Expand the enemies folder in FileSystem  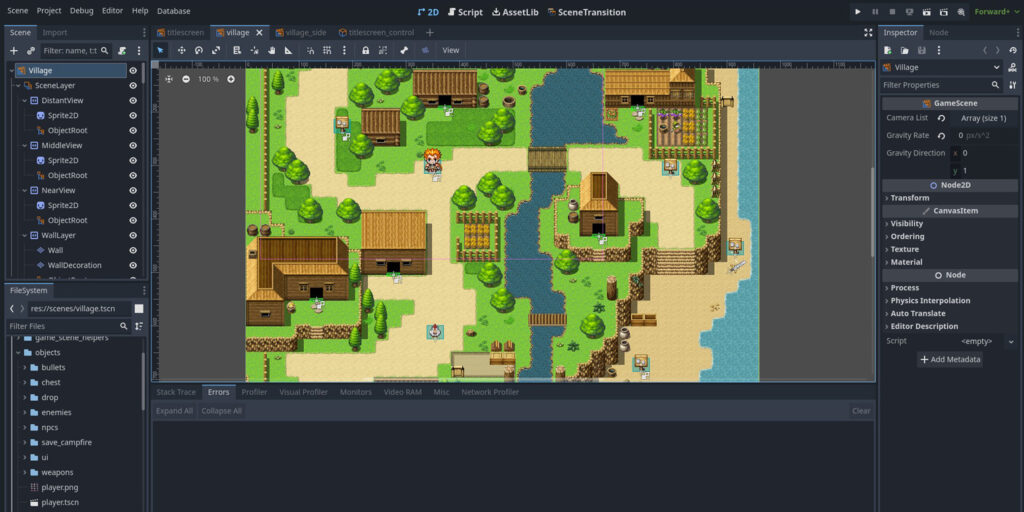click(x=24, y=412)
